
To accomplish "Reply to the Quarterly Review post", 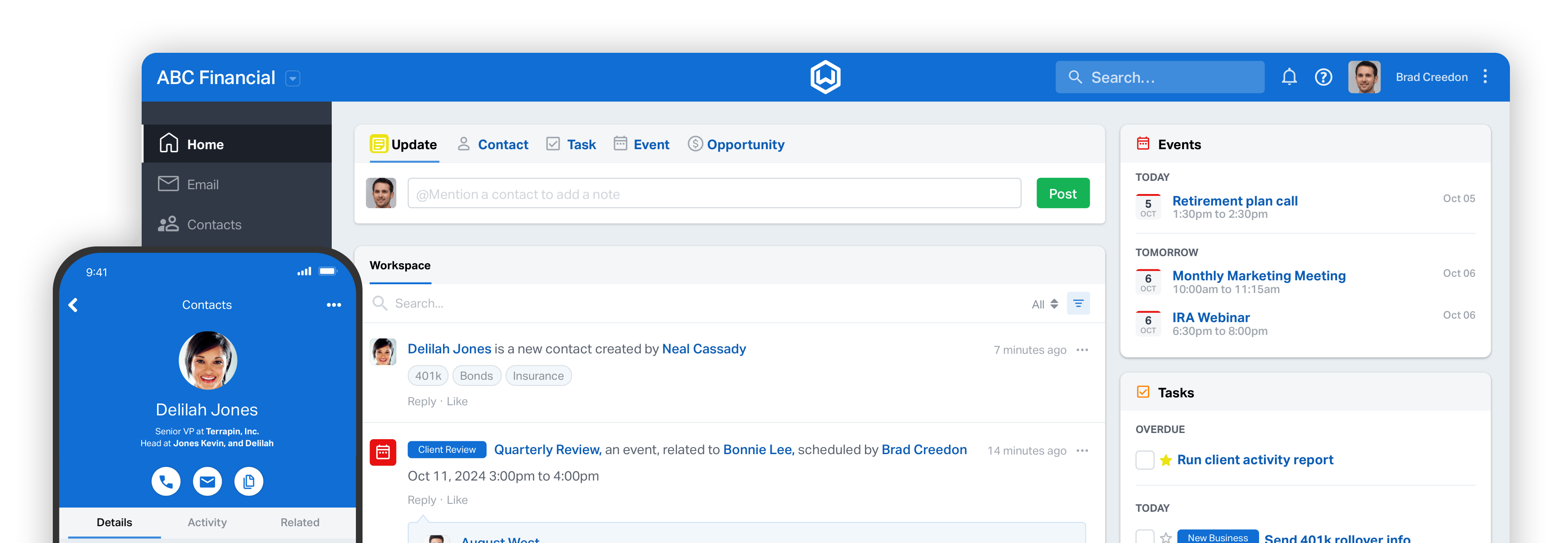I will [x=422, y=500].
